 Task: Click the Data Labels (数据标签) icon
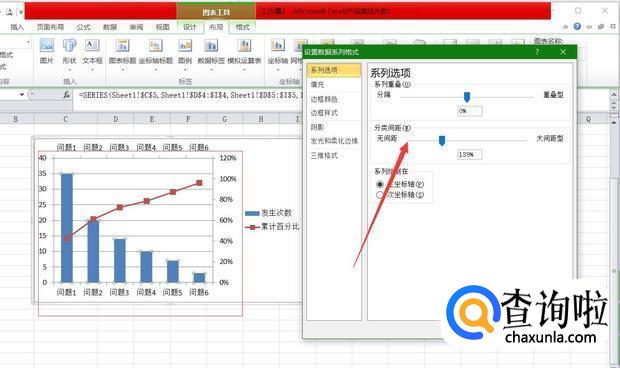pyautogui.click(x=211, y=46)
